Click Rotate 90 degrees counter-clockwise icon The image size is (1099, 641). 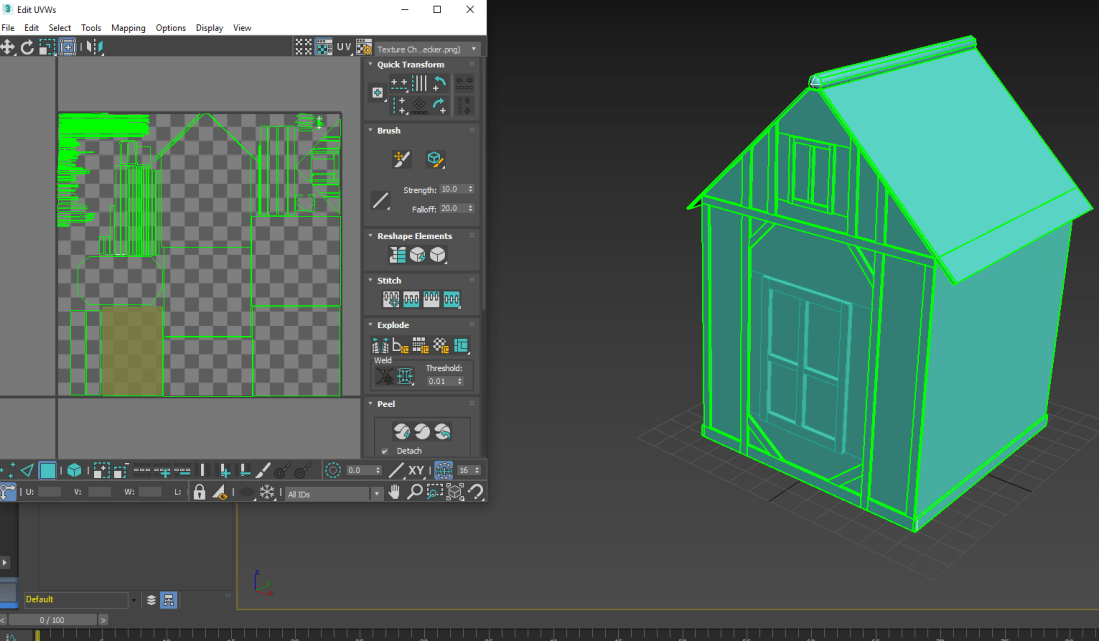[x=439, y=83]
